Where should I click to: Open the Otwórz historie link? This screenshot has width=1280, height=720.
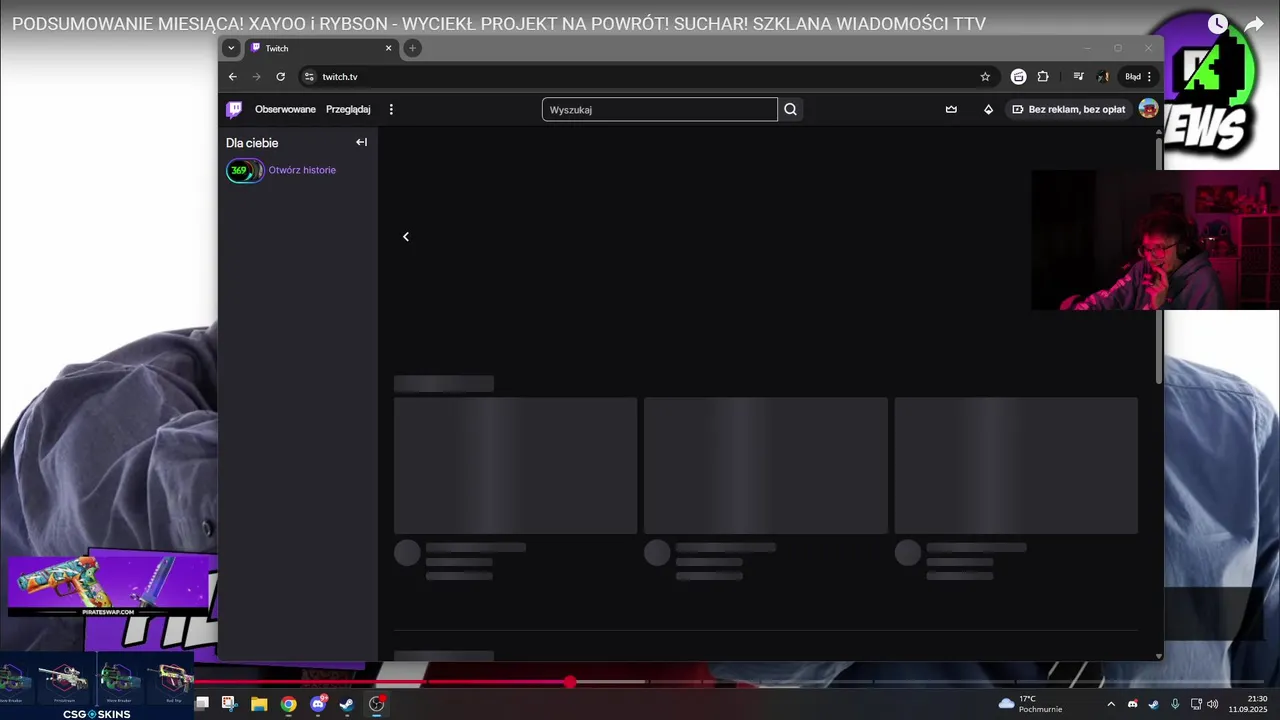302,170
